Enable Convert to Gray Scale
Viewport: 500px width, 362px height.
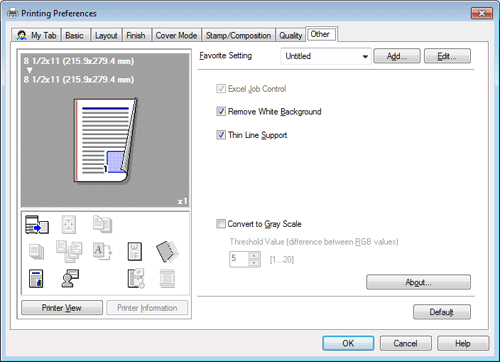coord(221,224)
